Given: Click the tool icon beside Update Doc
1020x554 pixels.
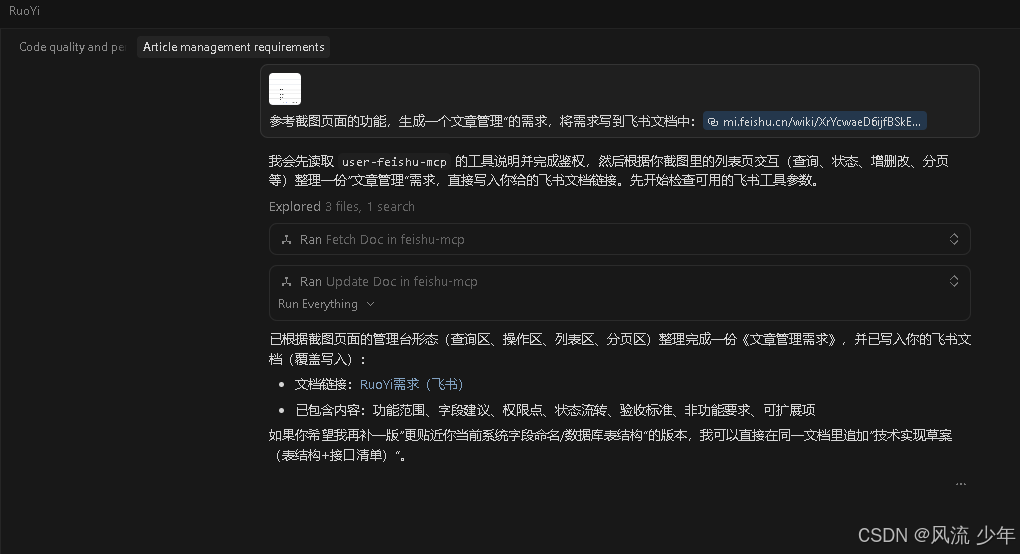Looking at the screenshot, I should click(286, 282).
